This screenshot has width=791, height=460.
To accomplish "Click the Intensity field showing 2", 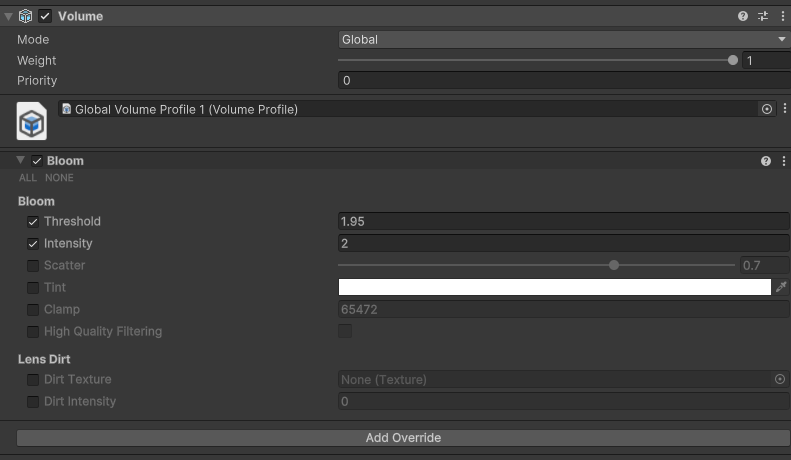I will pyautogui.click(x=563, y=244).
